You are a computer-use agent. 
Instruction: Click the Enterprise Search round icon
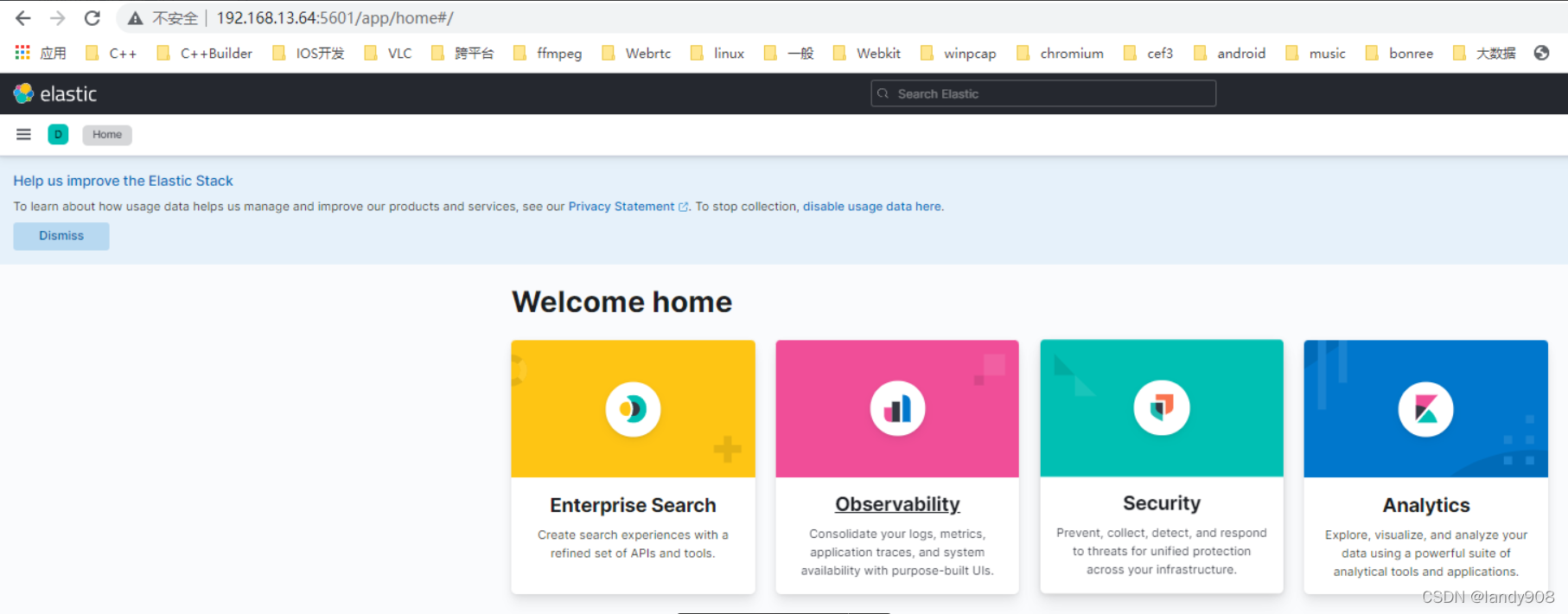[x=633, y=408]
